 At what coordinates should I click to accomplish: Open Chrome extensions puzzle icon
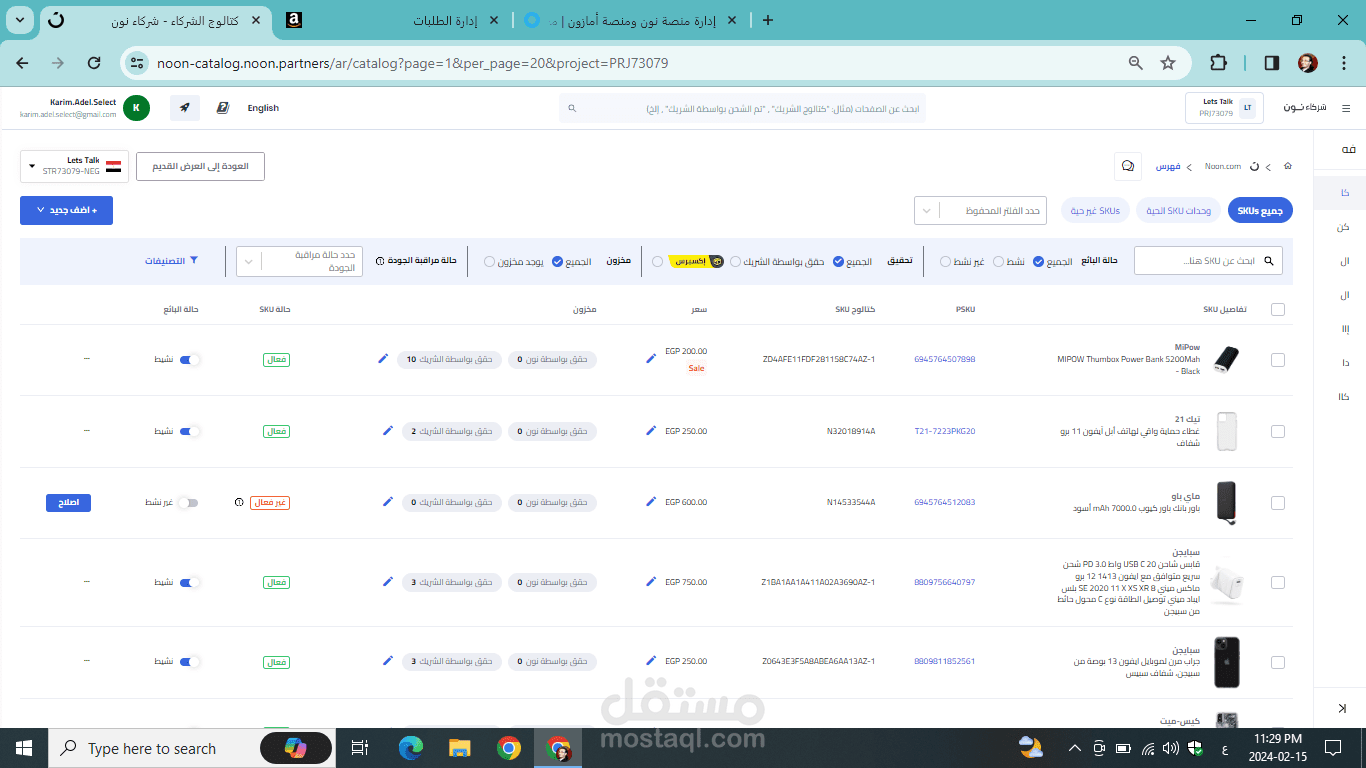point(1218,63)
